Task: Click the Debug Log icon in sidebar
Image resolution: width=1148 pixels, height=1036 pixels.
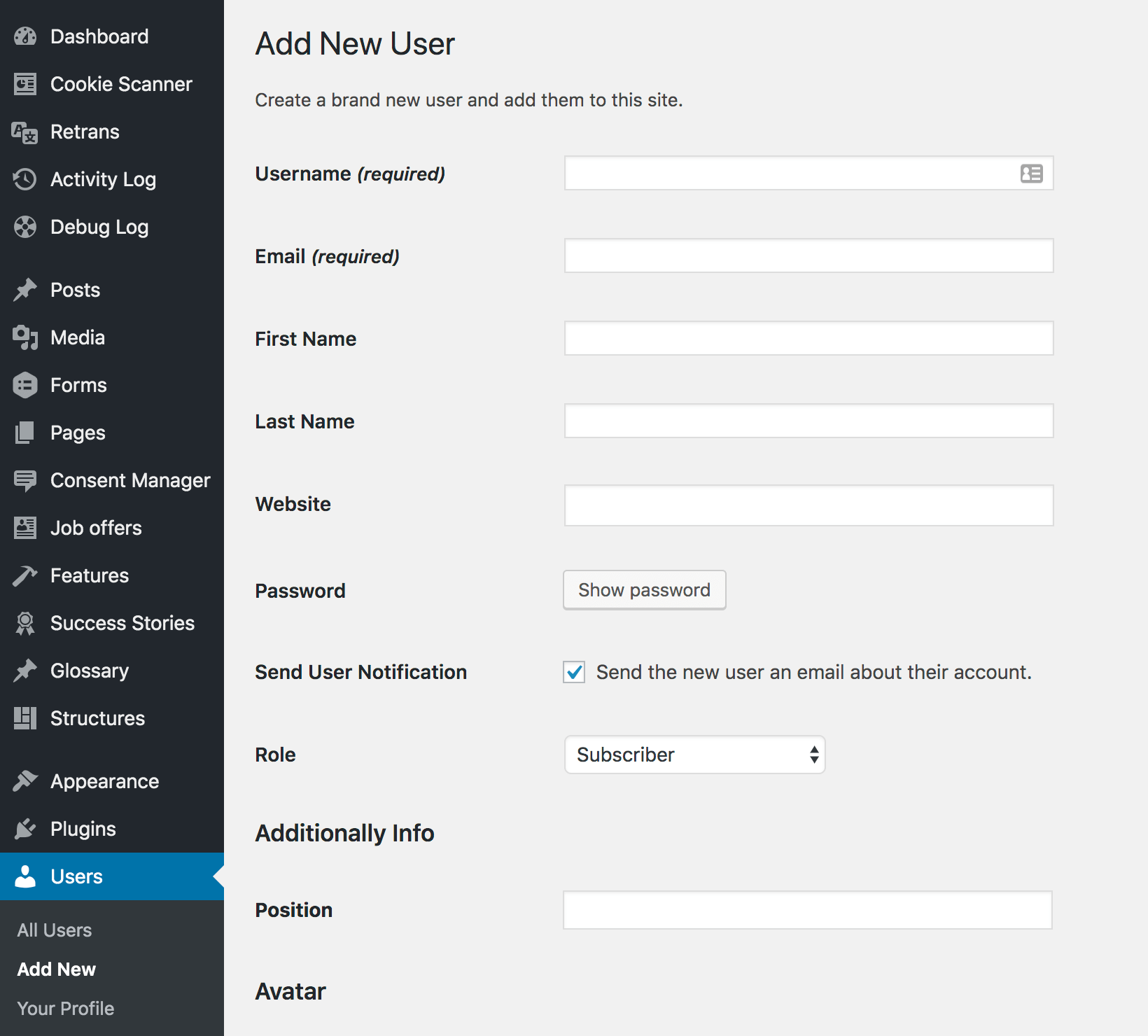Action: pos(25,227)
